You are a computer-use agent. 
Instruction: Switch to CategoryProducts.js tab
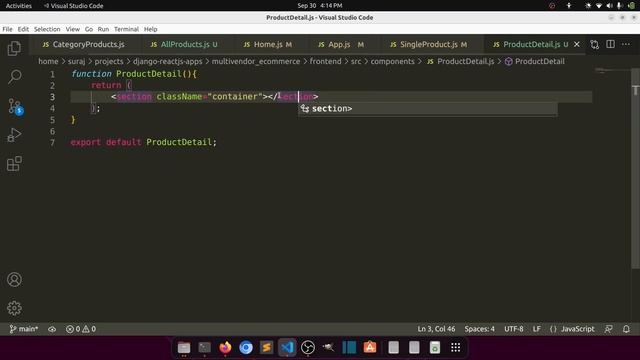tap(84, 44)
